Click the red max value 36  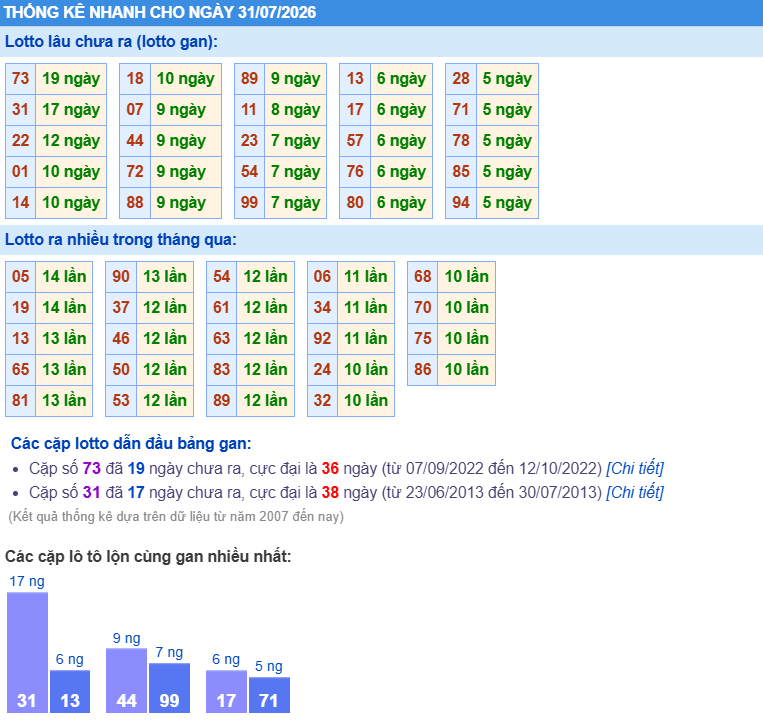[330, 468]
